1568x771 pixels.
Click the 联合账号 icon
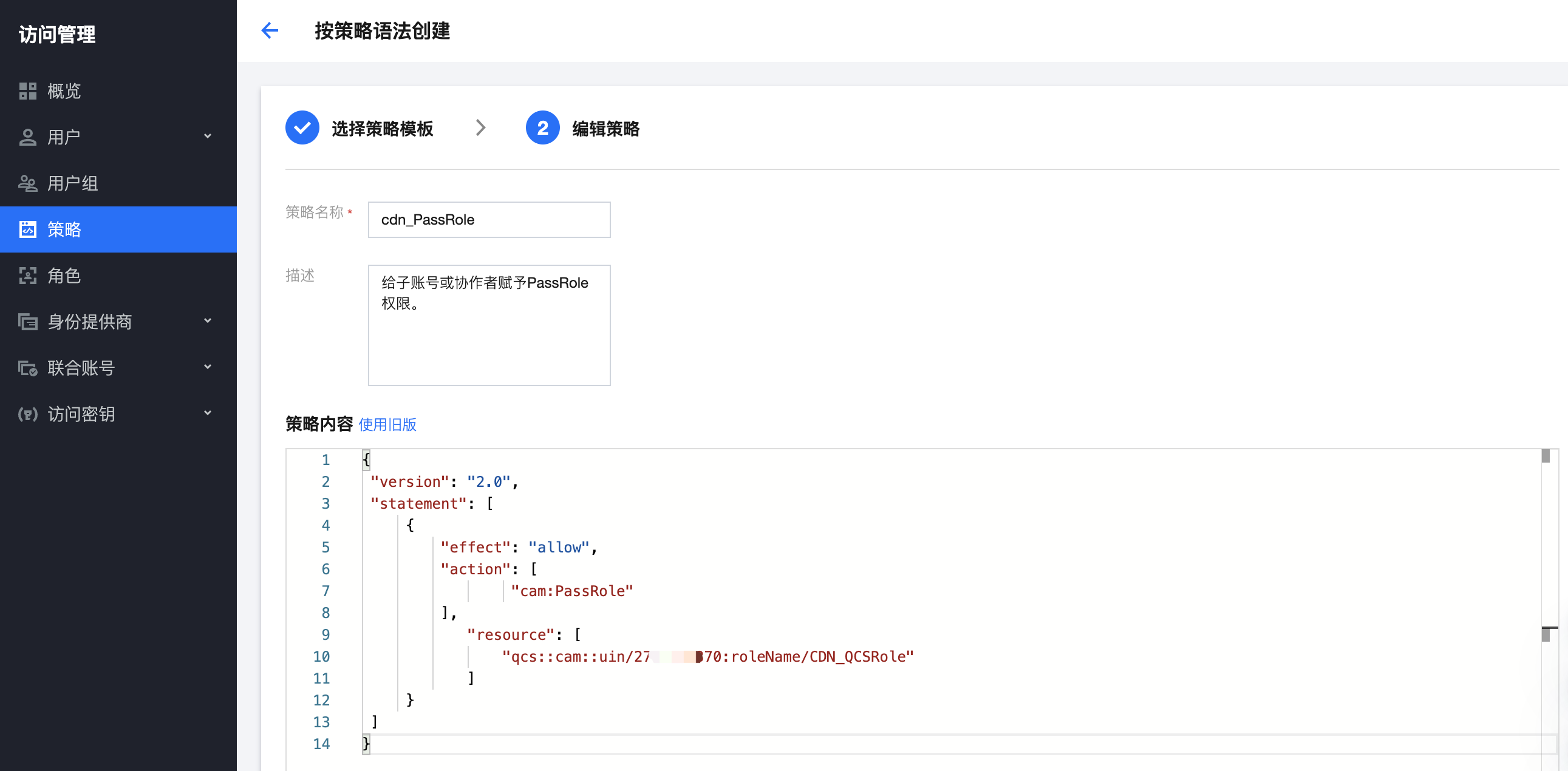coord(28,368)
